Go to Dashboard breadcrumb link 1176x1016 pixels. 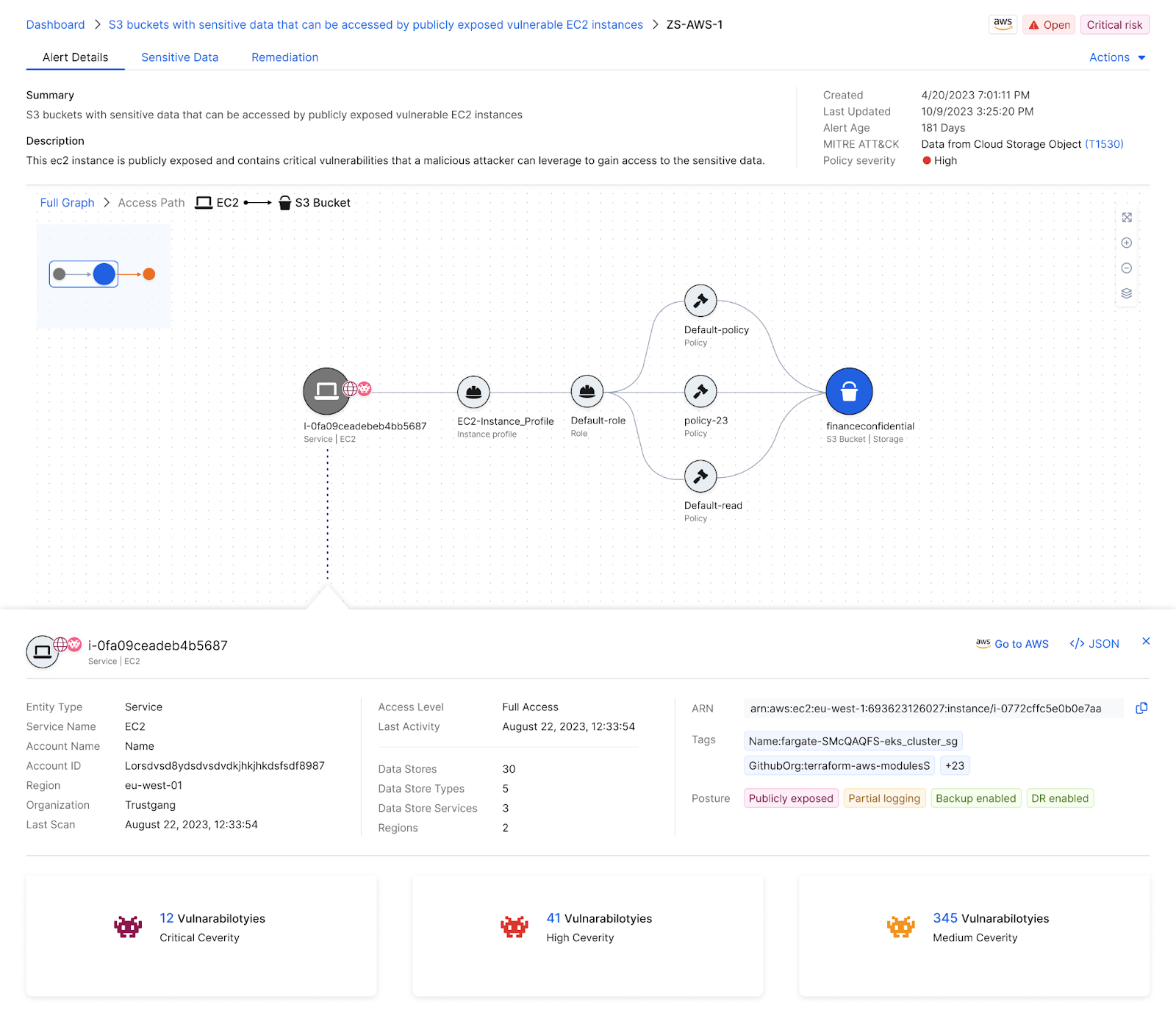(x=55, y=25)
